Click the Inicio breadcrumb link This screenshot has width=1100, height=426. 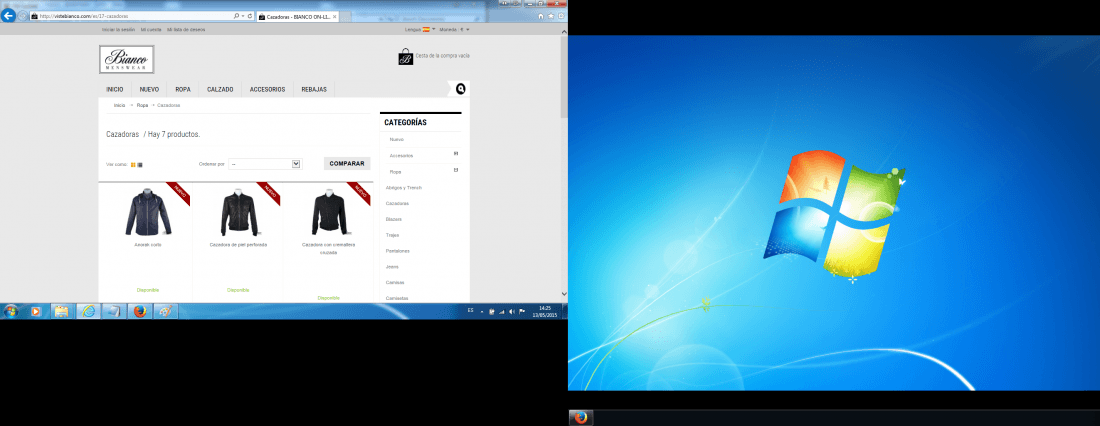pyautogui.click(x=119, y=105)
